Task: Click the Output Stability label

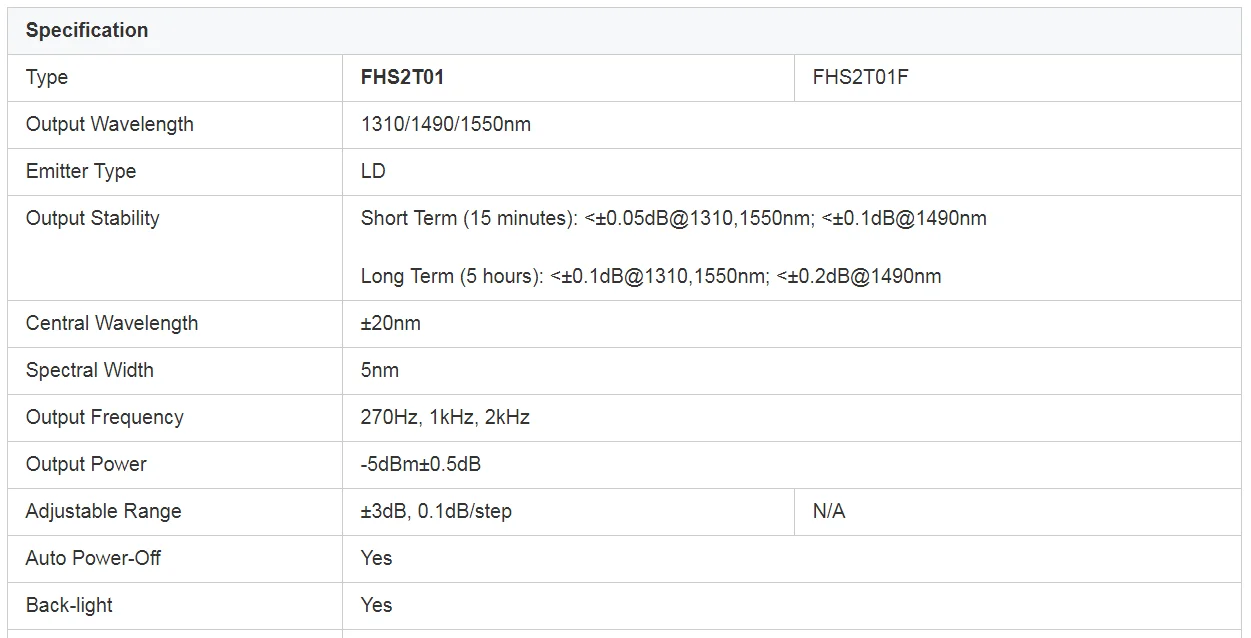Action: click(x=93, y=218)
